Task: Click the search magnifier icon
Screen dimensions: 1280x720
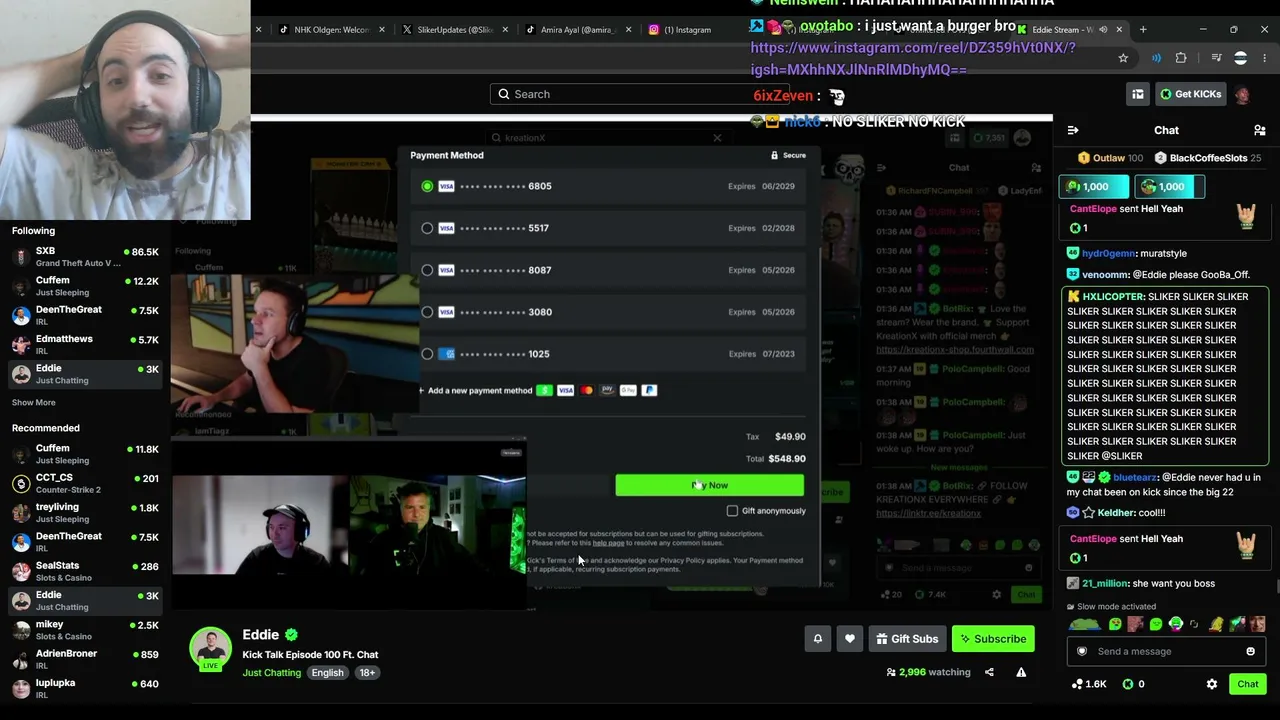Action: (x=504, y=94)
